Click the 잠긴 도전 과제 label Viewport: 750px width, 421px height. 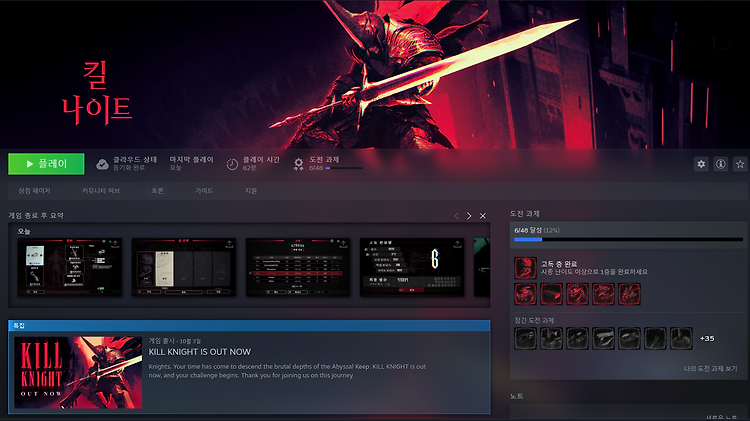(534, 320)
